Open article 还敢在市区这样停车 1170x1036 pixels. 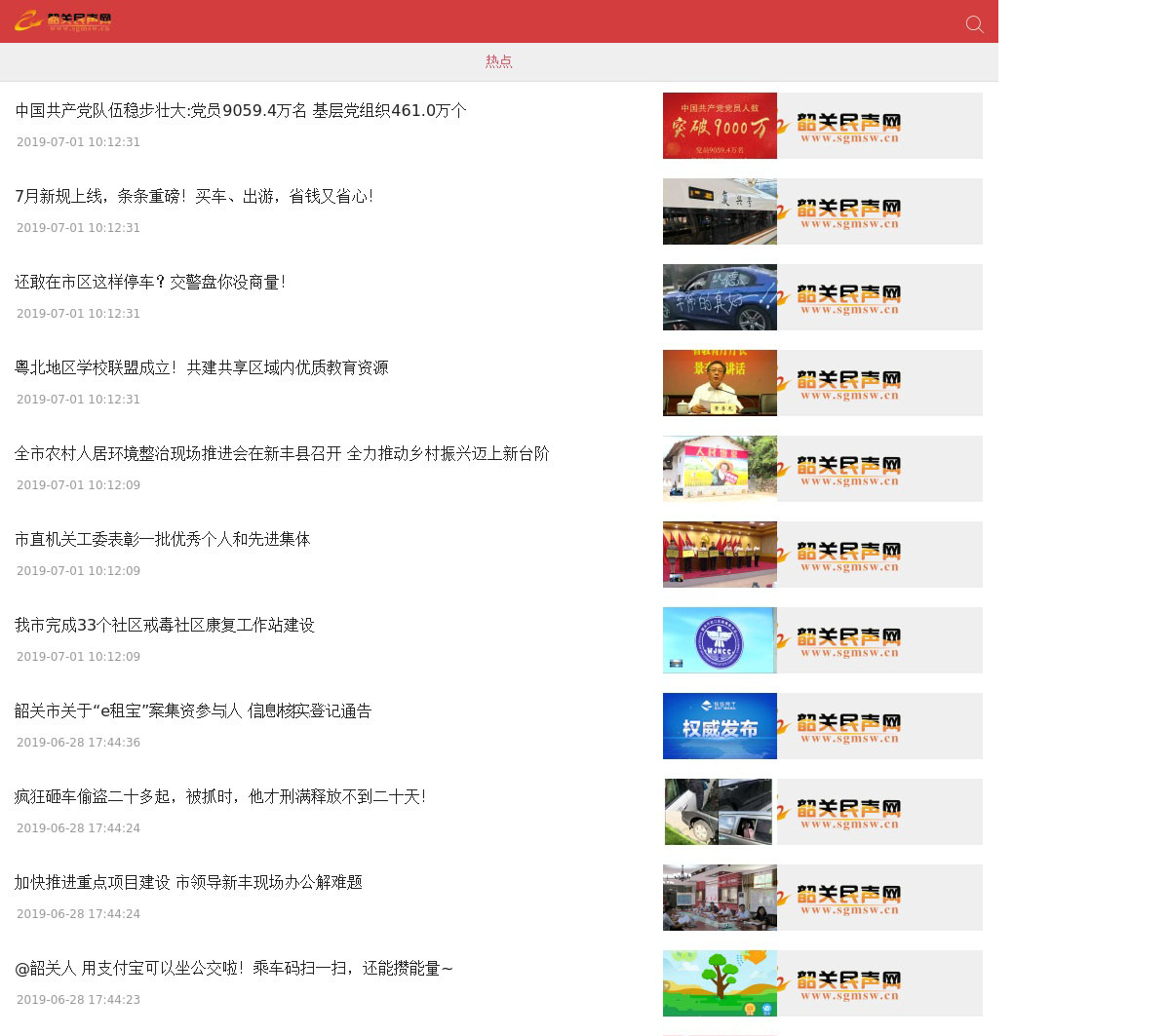(x=150, y=283)
